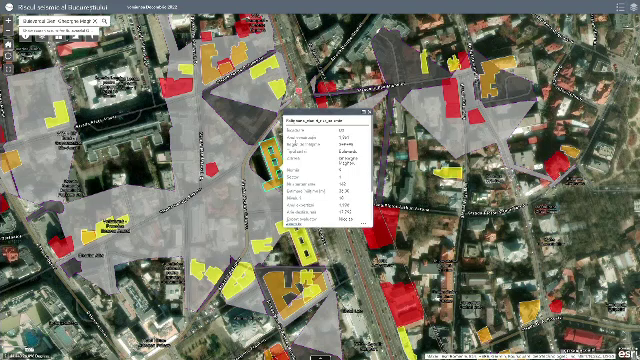Open the popup's three-dot actions menu

click(363, 224)
